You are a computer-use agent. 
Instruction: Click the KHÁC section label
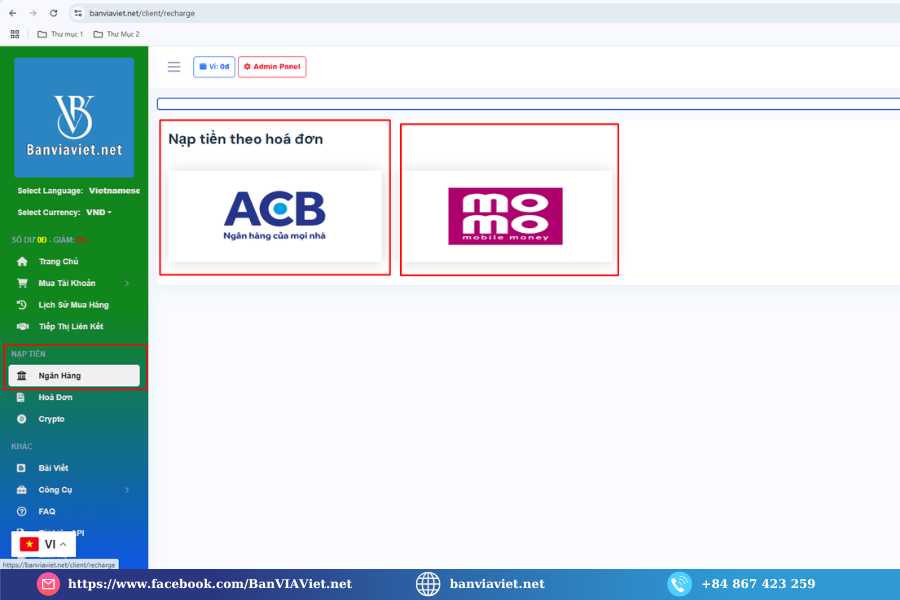[22, 446]
